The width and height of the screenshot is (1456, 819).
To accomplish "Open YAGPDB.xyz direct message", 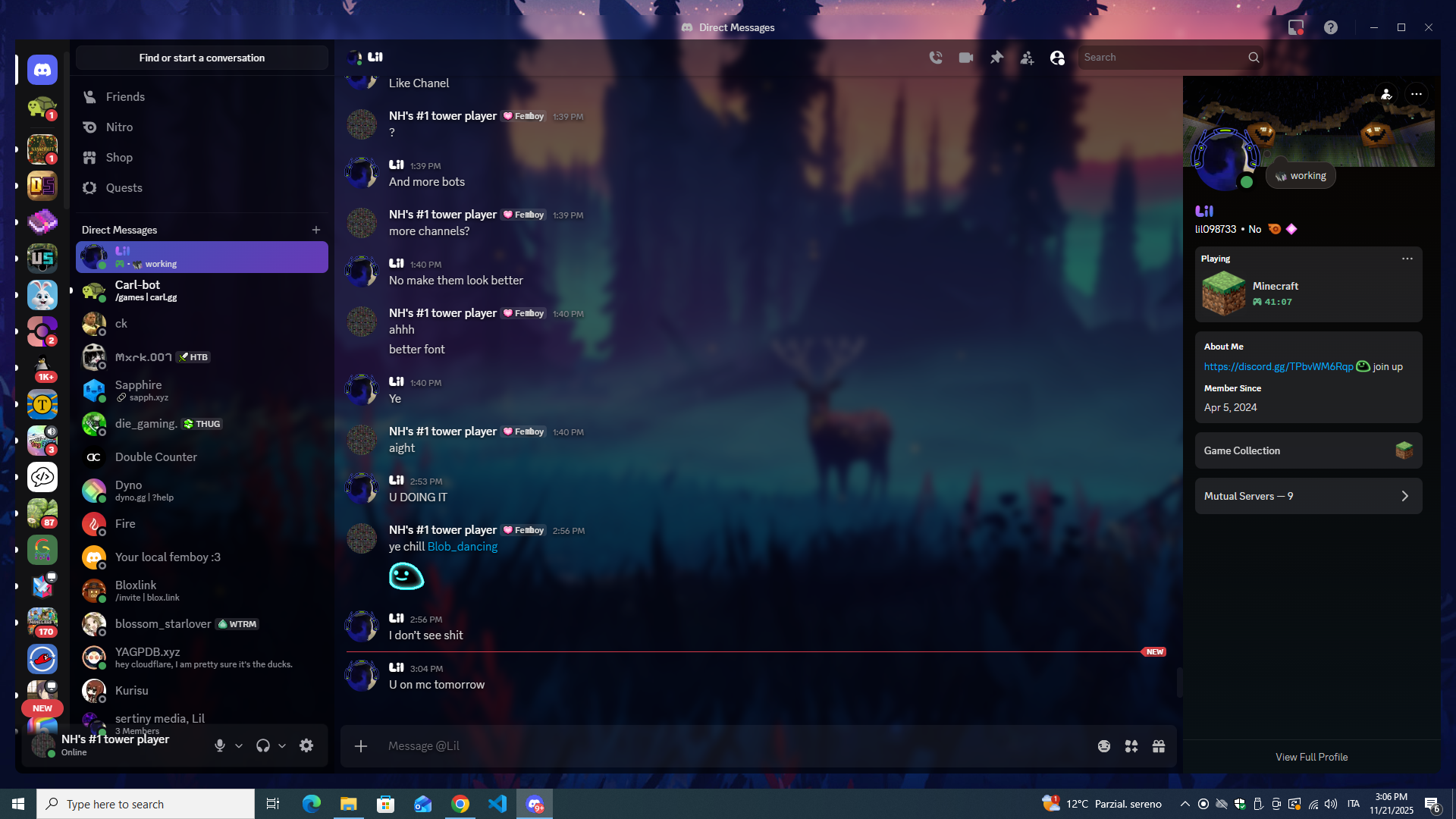I will click(x=202, y=657).
